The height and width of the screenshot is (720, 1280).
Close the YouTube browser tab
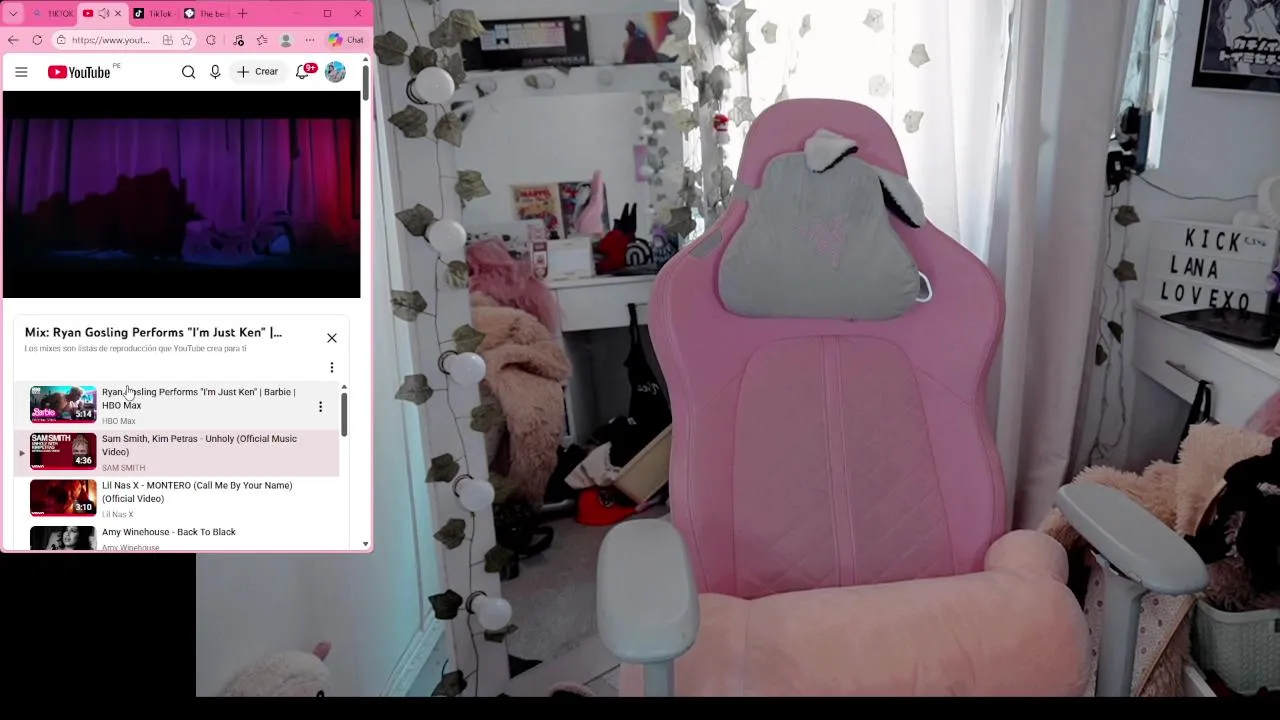point(118,14)
